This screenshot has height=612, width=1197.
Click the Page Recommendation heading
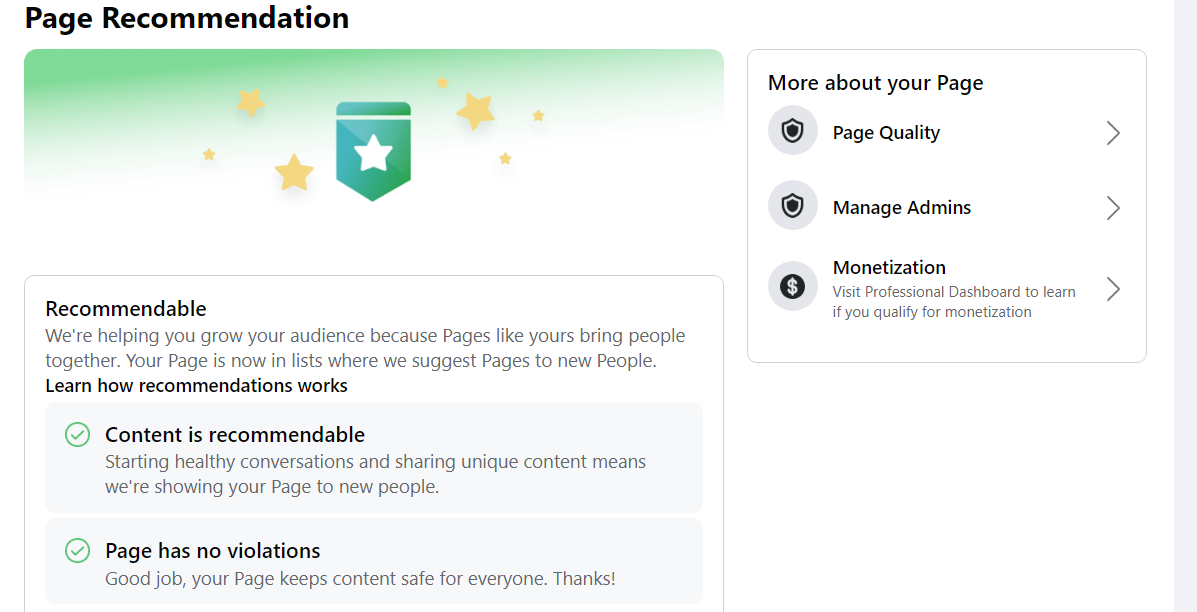click(187, 18)
